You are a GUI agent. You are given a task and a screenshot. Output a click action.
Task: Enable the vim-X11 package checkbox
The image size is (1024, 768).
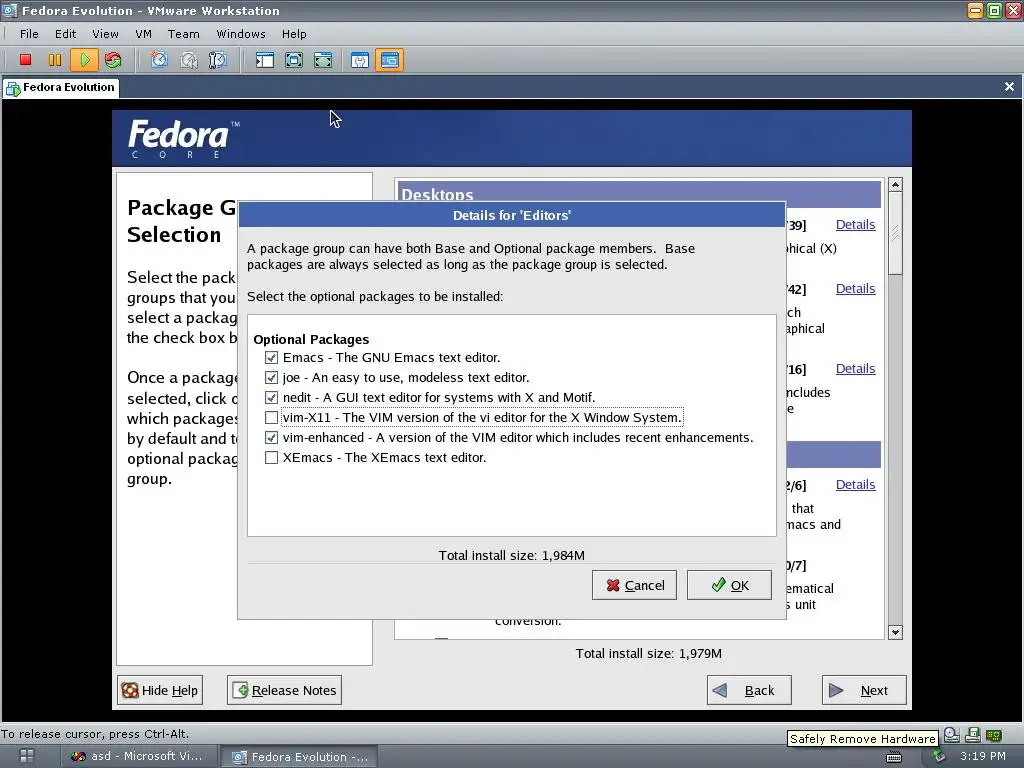tap(271, 417)
